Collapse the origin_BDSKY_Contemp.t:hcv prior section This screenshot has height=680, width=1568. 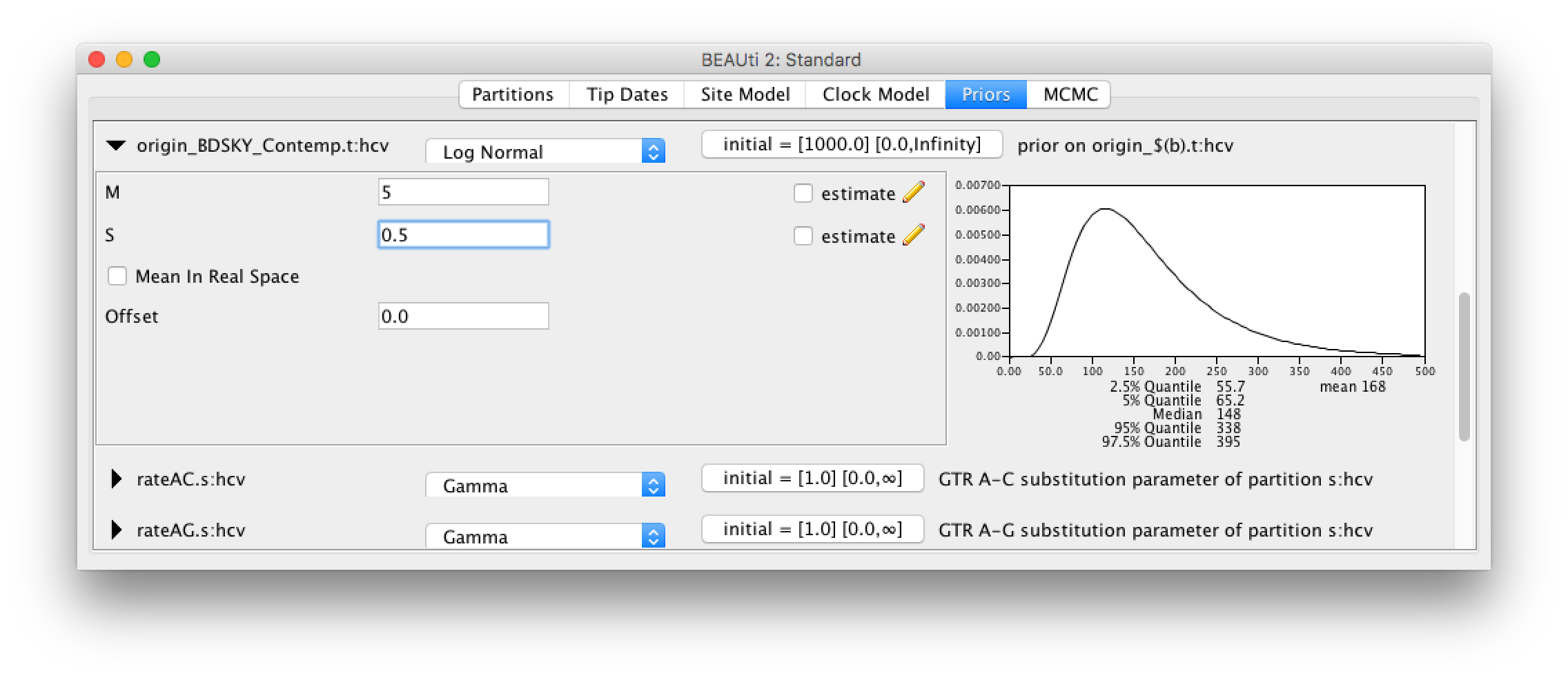coord(116,146)
